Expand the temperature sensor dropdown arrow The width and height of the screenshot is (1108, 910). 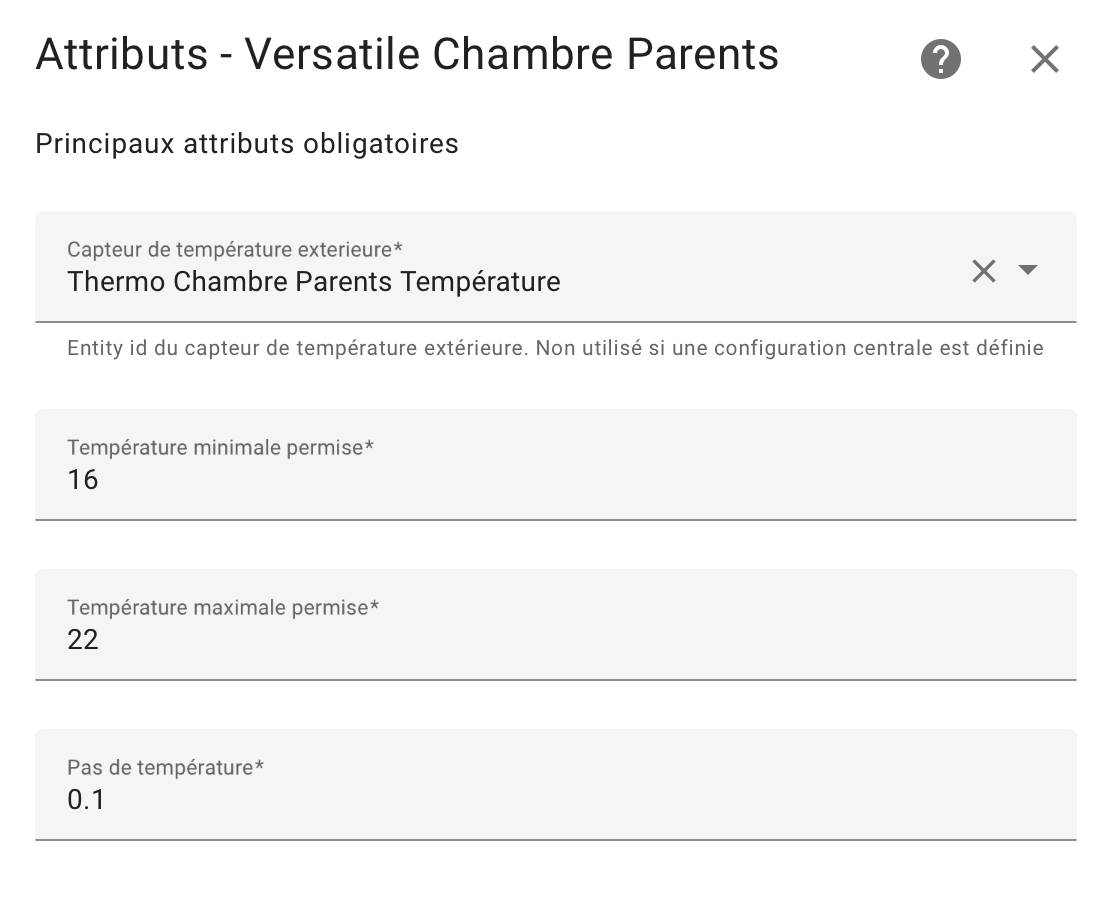pyautogui.click(x=1027, y=269)
